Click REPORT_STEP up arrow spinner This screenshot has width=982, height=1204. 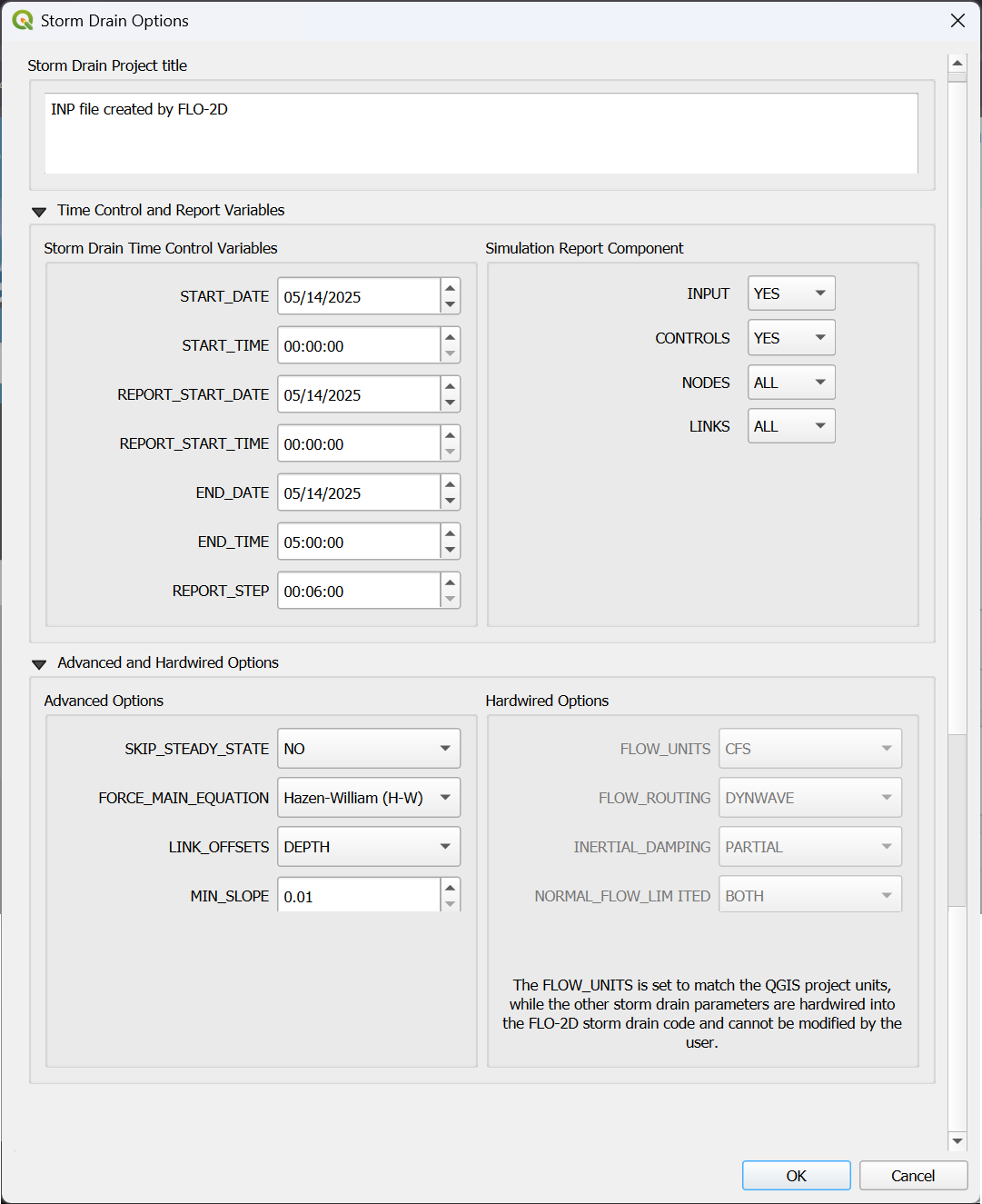point(450,582)
